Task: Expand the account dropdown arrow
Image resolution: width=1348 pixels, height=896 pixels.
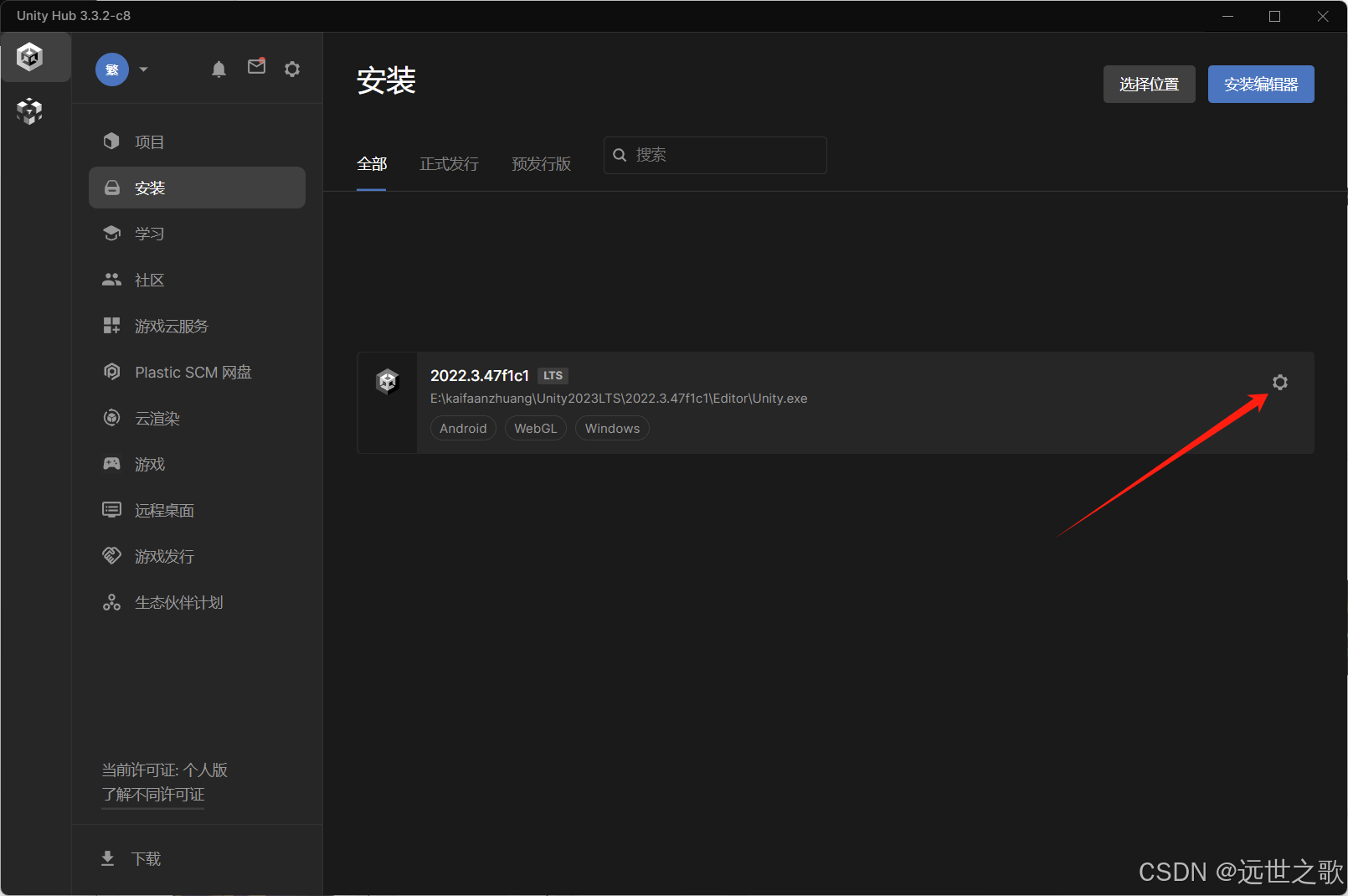Action: (x=144, y=70)
